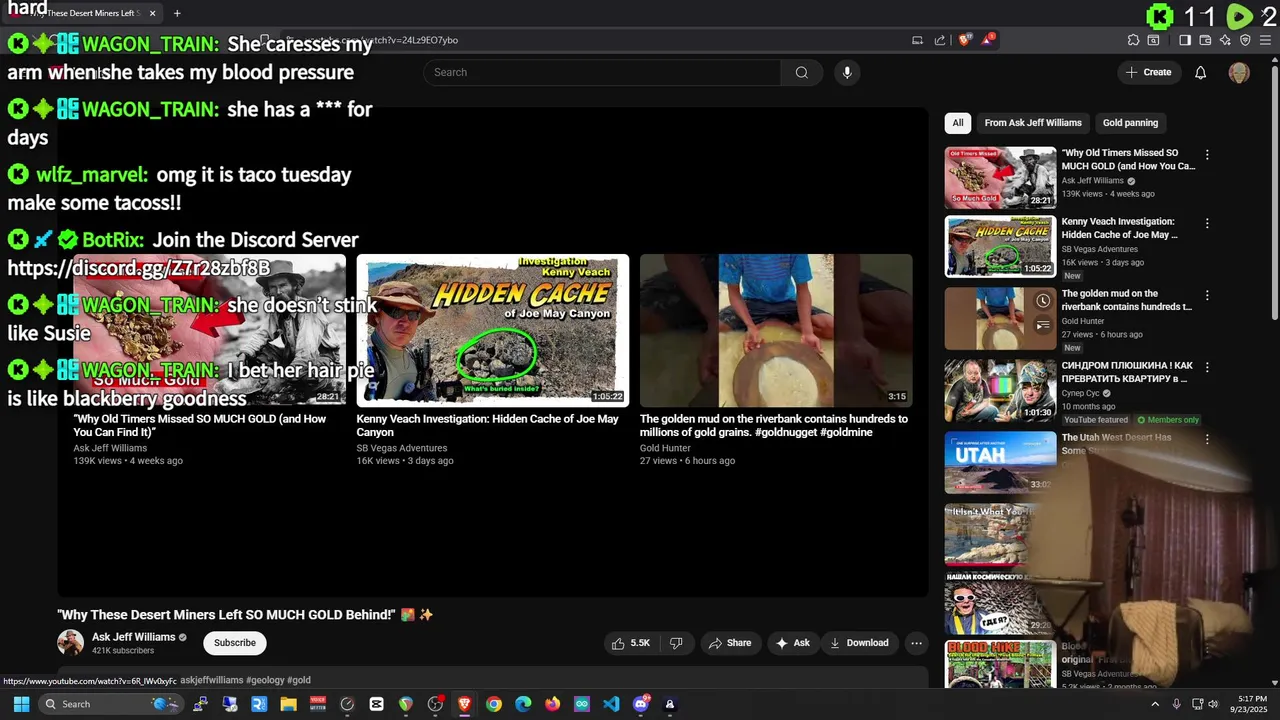This screenshot has height=720, width=1280.
Task: Open Kenny Veach Investigation sidebar thumbnail
Action: (1000, 246)
